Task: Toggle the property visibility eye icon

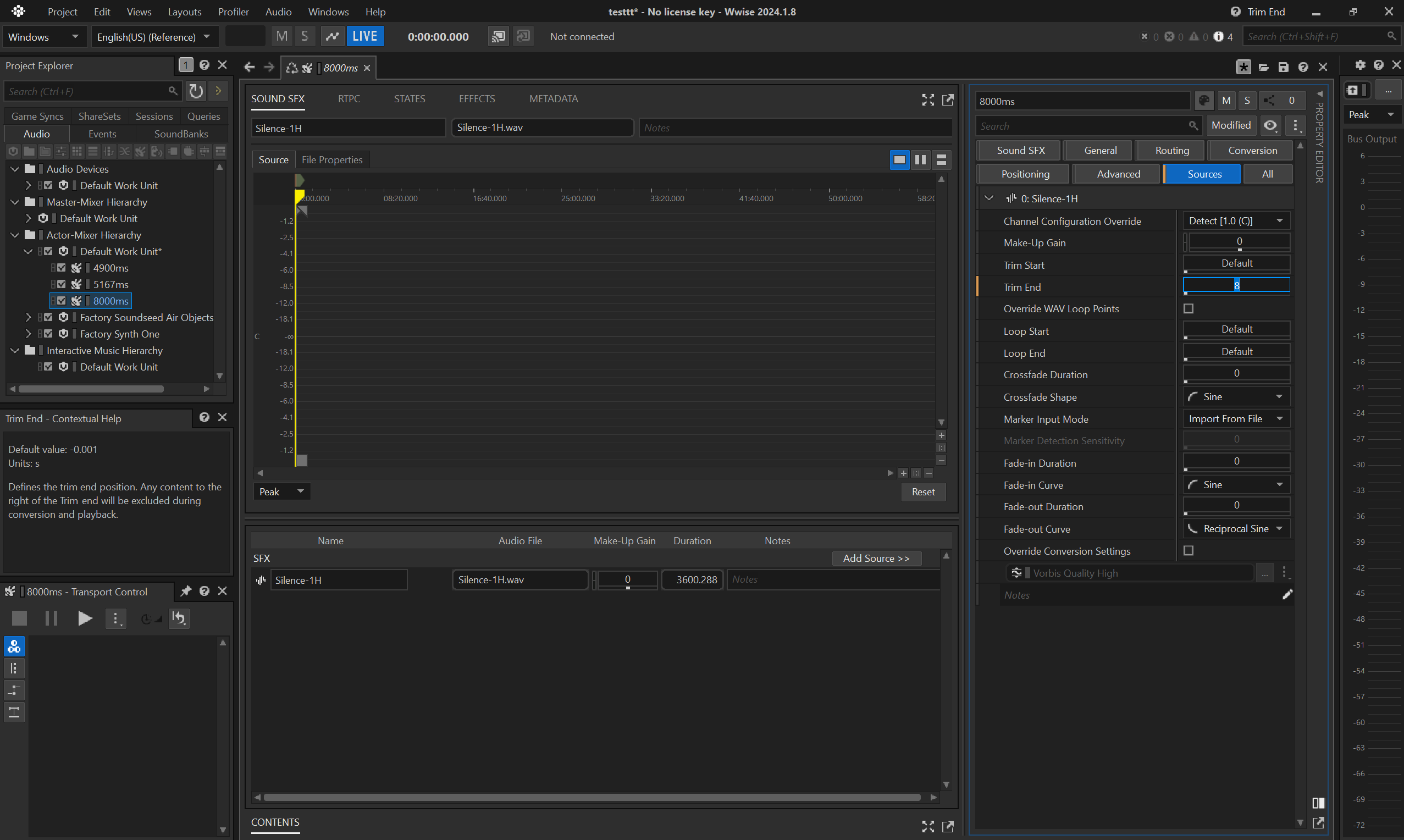Action: click(x=1270, y=126)
